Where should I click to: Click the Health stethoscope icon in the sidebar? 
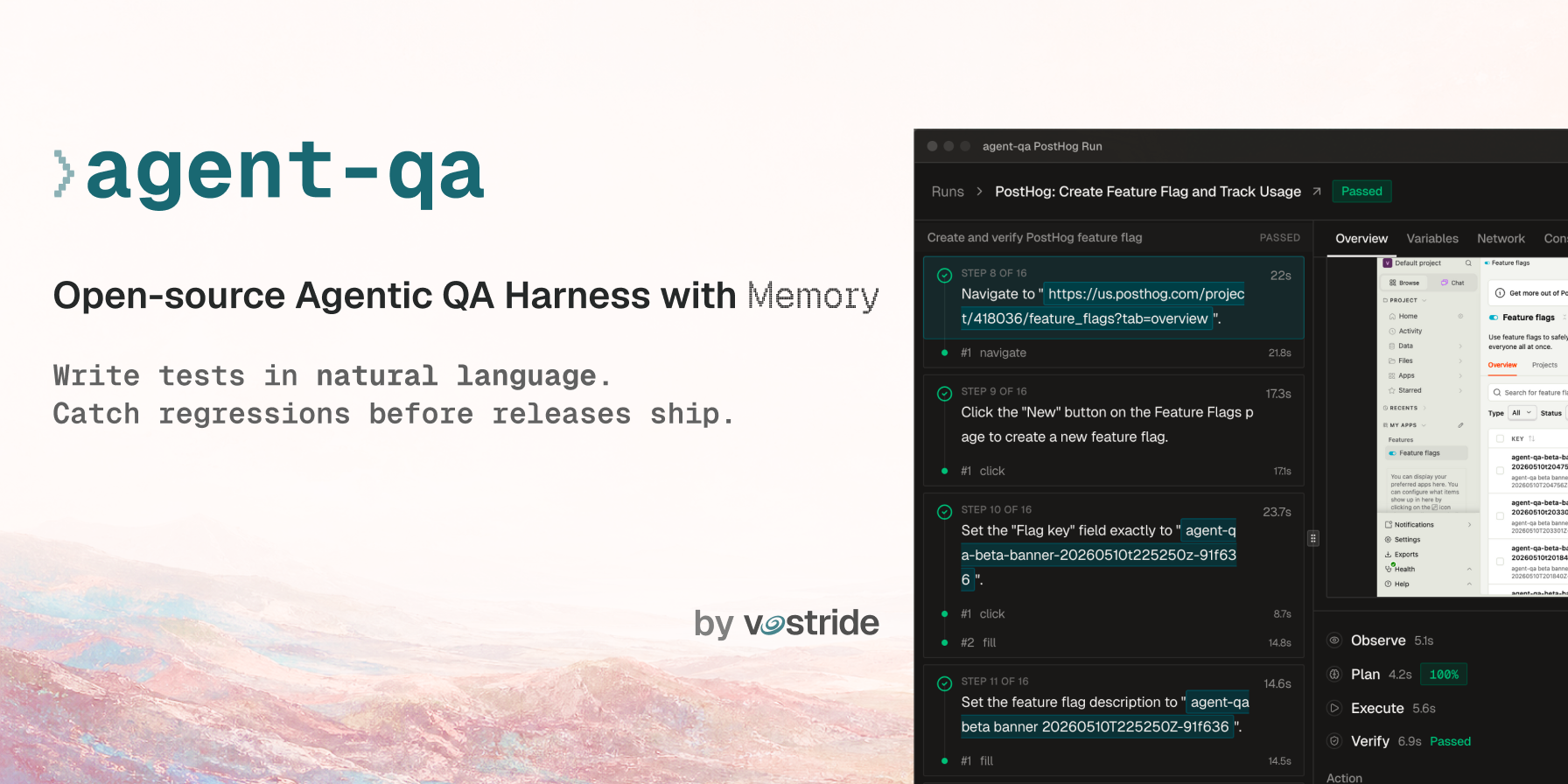point(1389,569)
